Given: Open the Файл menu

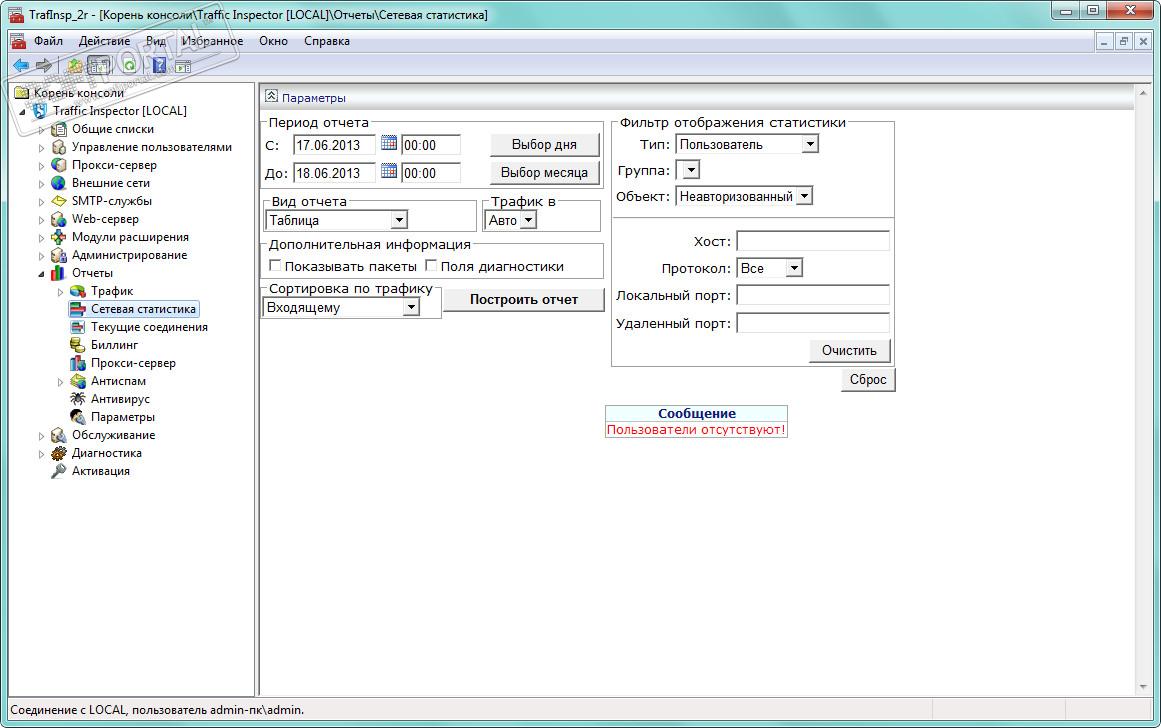Looking at the screenshot, I should coord(48,41).
